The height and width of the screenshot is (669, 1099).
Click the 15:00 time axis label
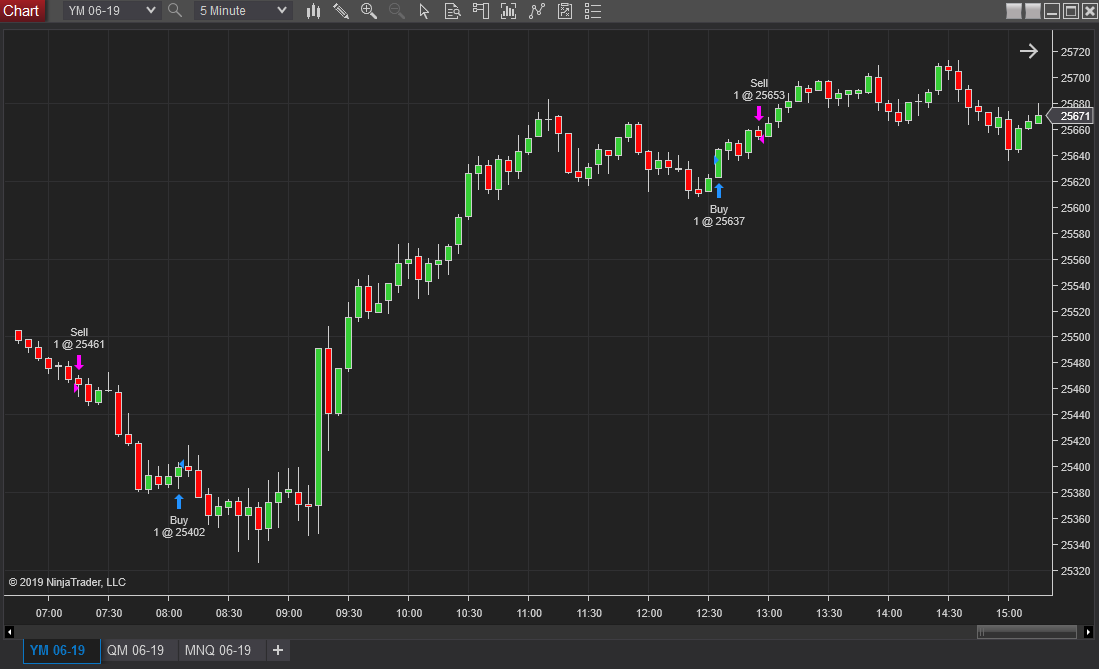click(1009, 613)
